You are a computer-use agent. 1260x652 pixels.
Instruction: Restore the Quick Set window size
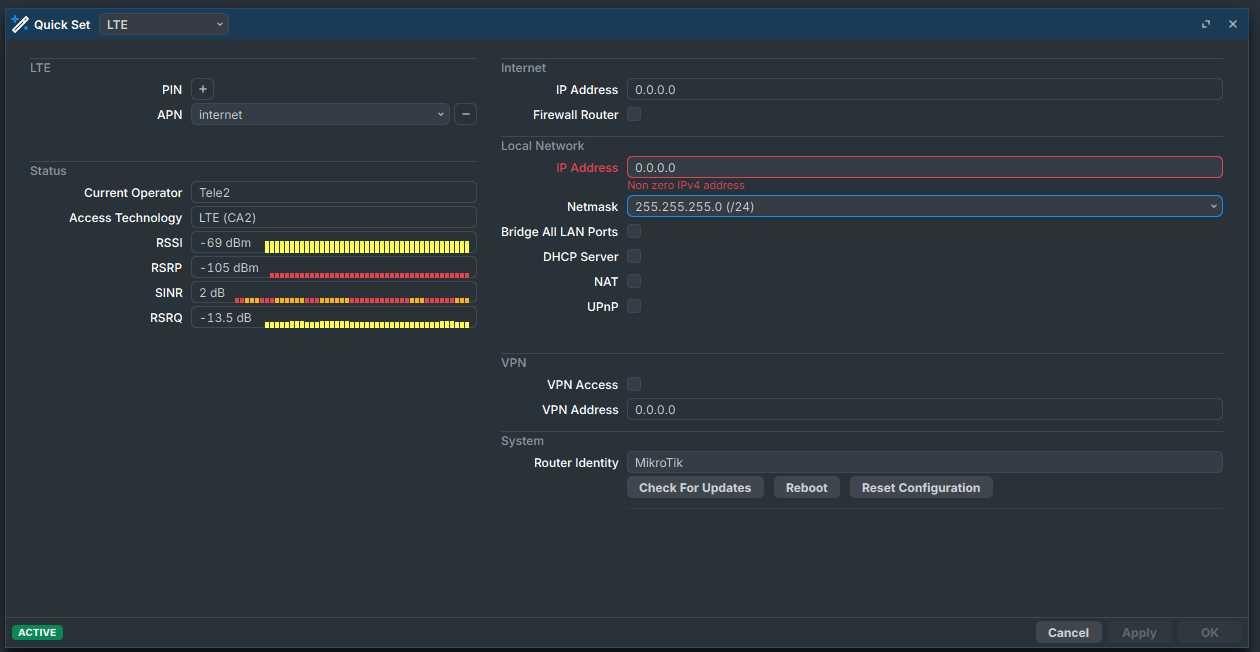click(x=1206, y=24)
